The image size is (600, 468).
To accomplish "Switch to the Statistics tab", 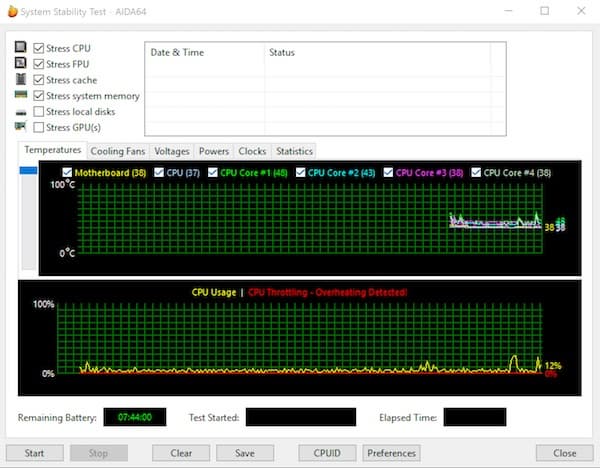I will (x=294, y=151).
